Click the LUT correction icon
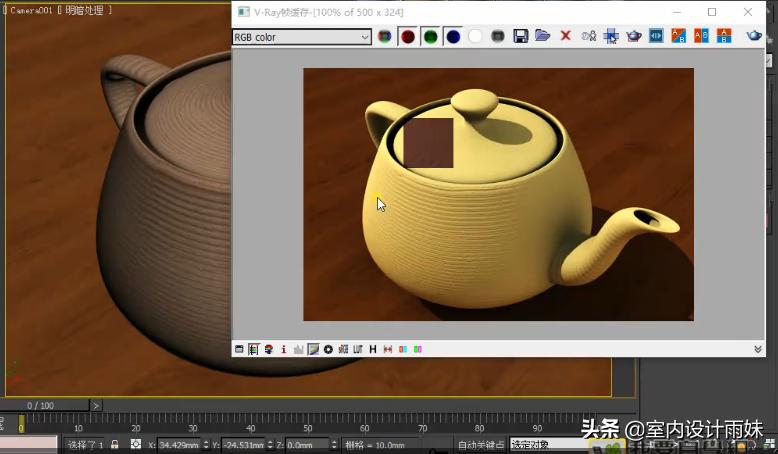The height and width of the screenshot is (454, 778). (x=357, y=349)
